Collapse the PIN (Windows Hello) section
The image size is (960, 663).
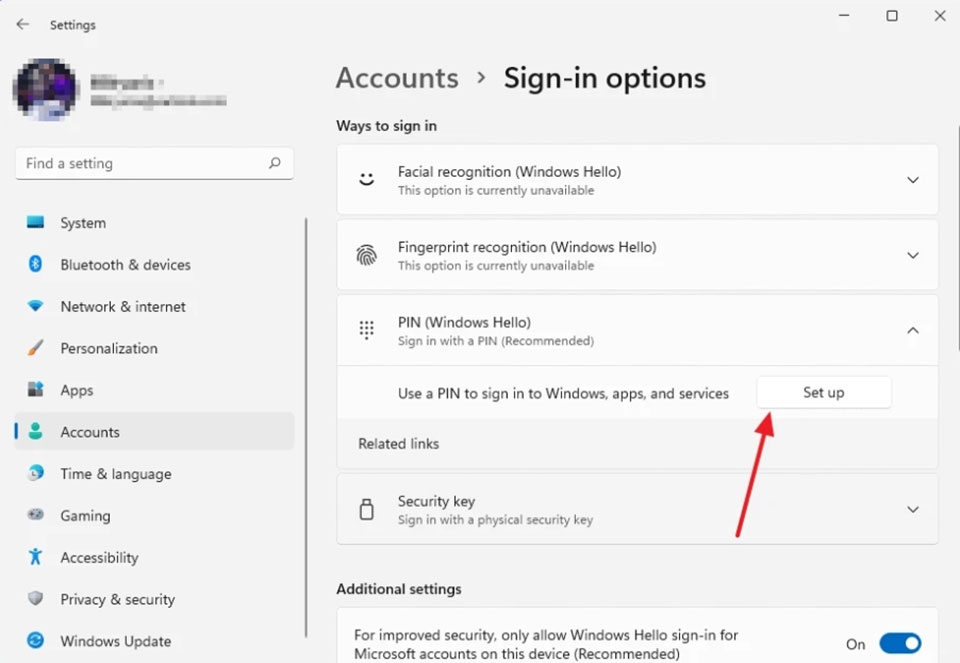912,330
